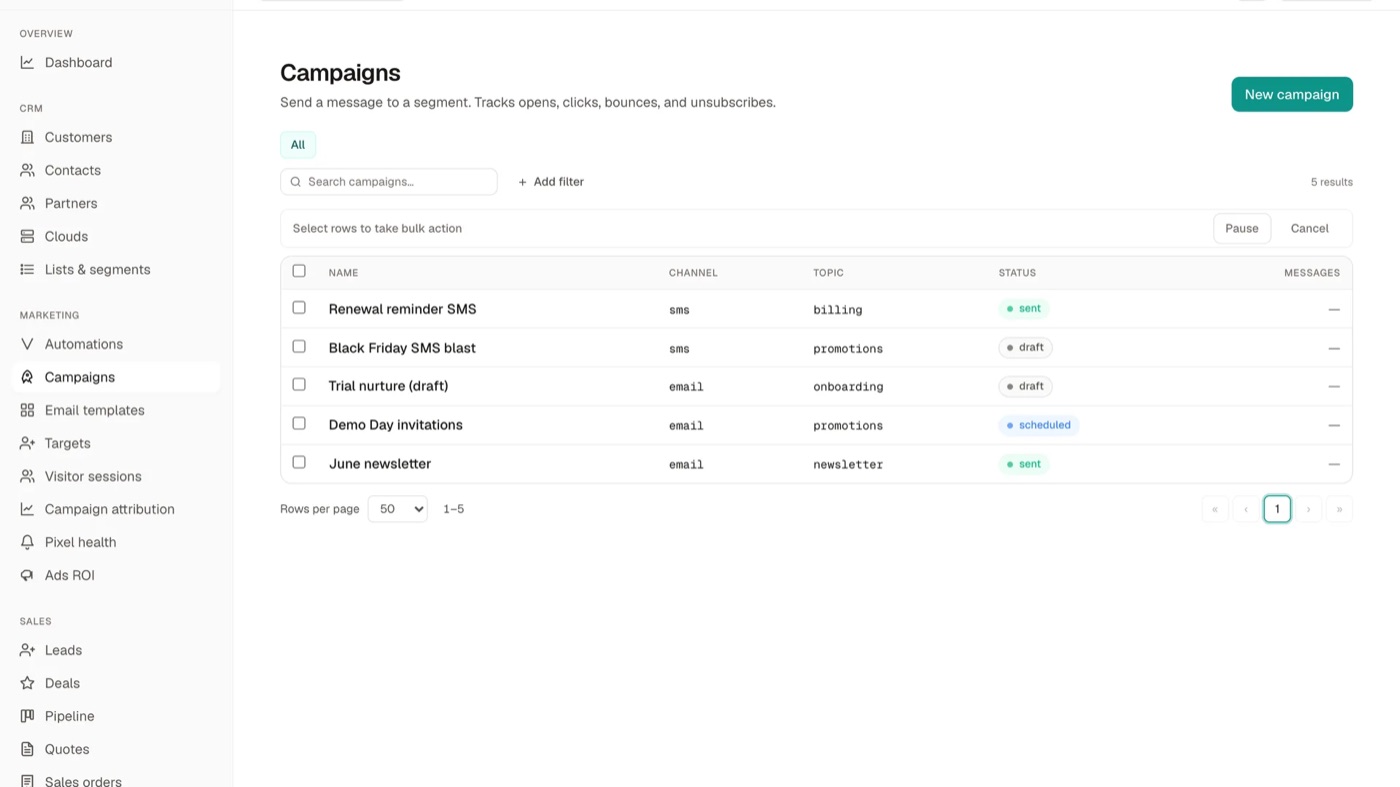
Task: Click the Dashboard chart icon in sidebar
Action: (27, 62)
